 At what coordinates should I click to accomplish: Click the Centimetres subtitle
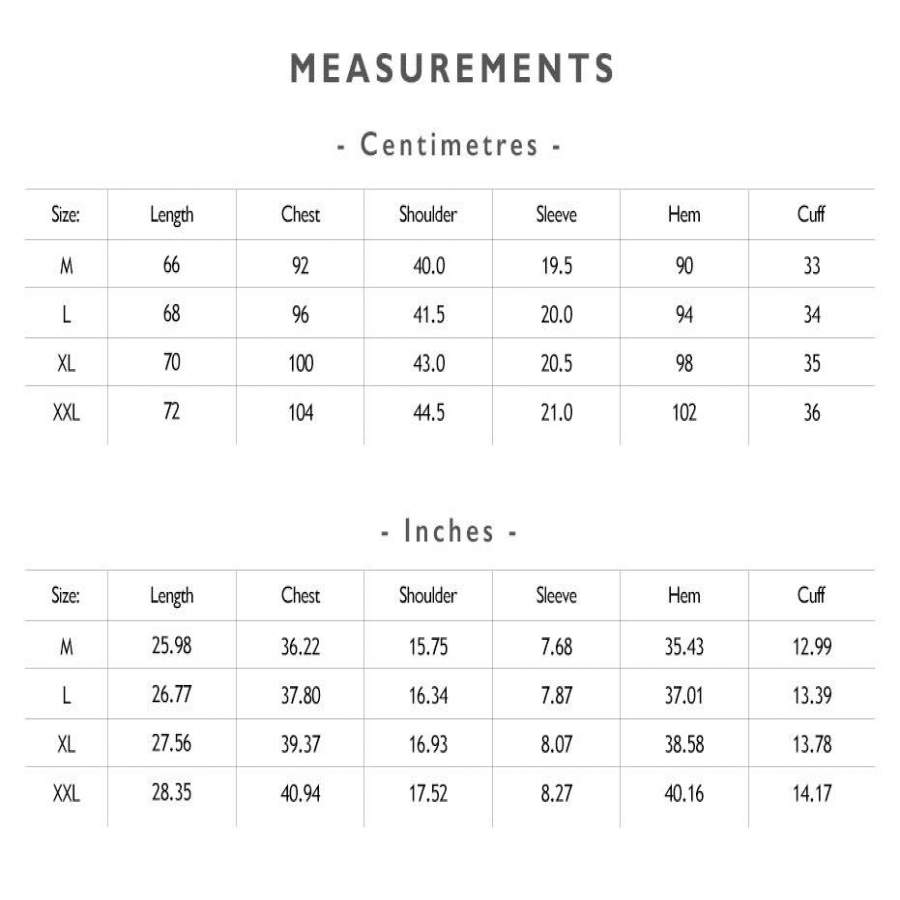tap(449, 145)
